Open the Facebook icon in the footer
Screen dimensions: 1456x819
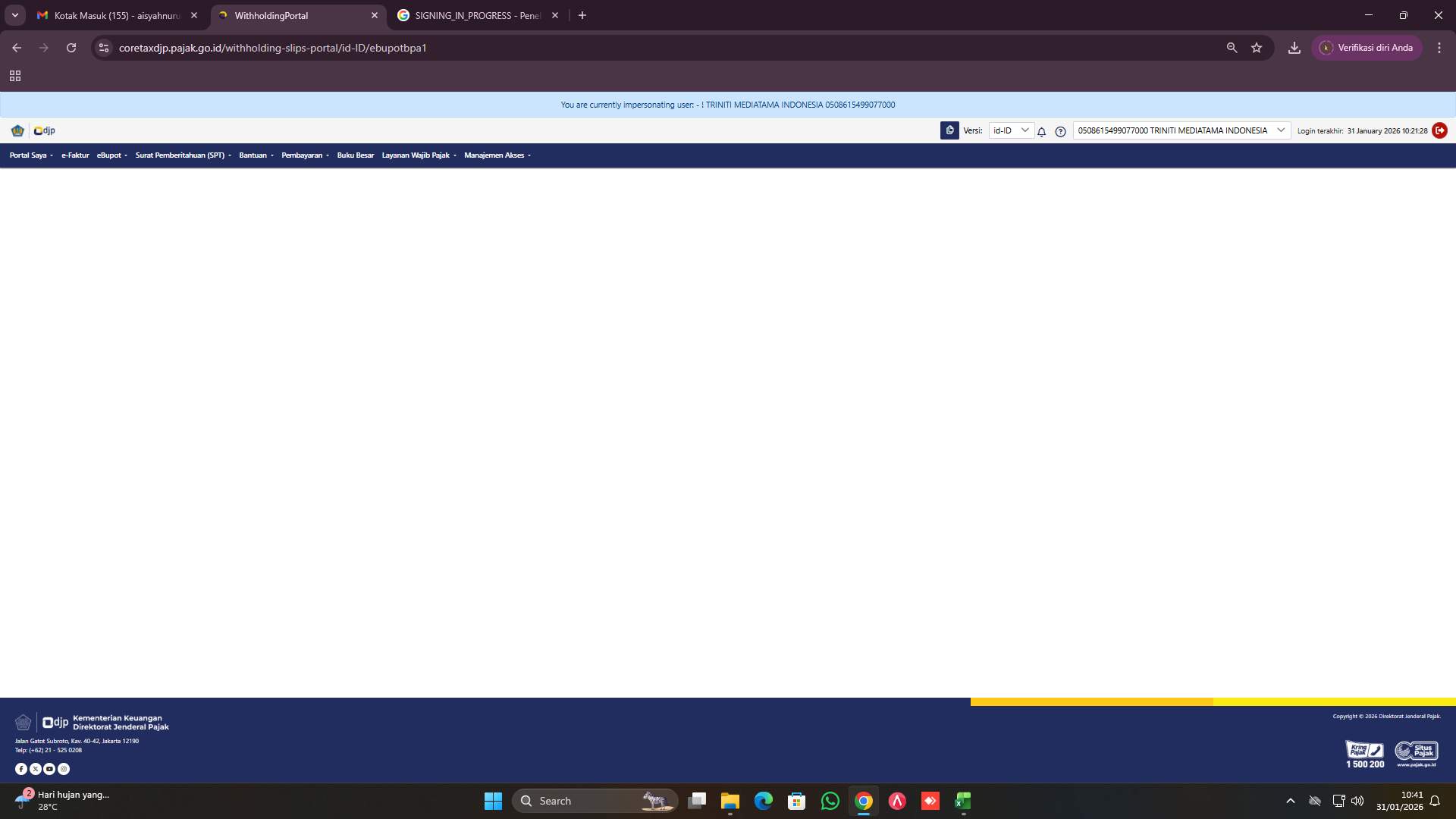coord(20,768)
